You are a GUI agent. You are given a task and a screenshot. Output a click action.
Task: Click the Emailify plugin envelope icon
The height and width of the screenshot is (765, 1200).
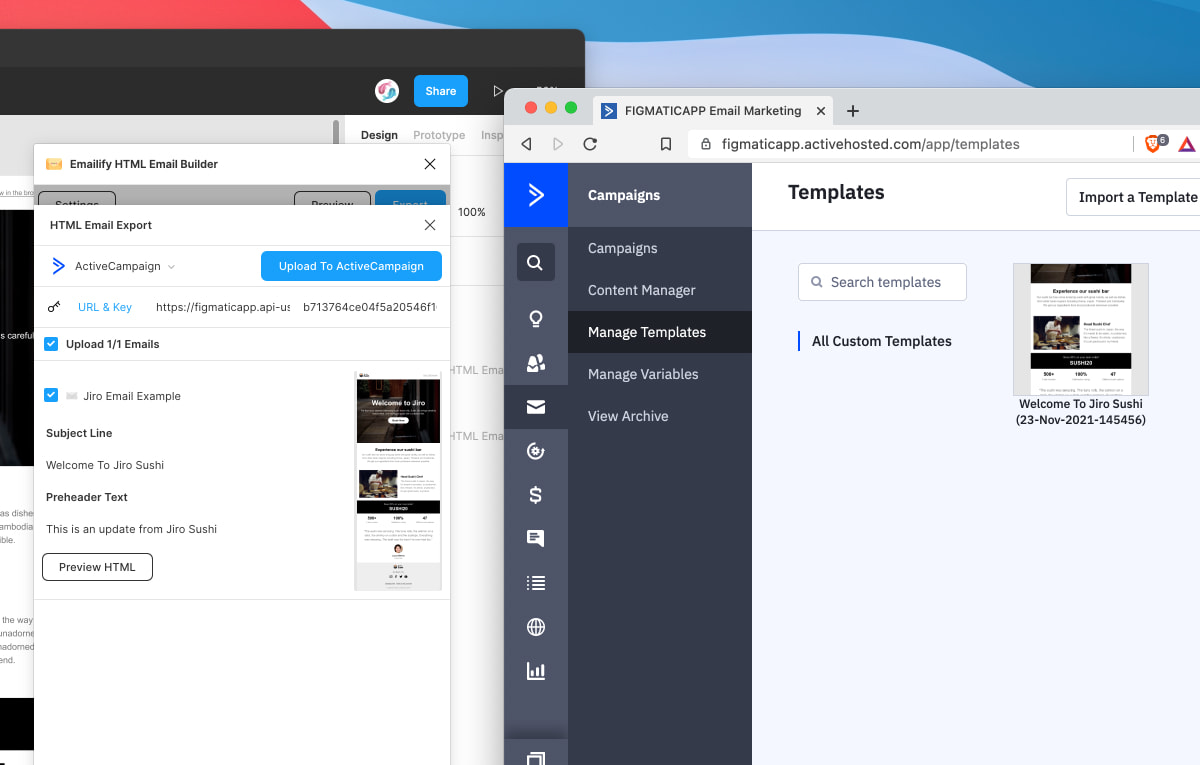pyautogui.click(x=54, y=164)
